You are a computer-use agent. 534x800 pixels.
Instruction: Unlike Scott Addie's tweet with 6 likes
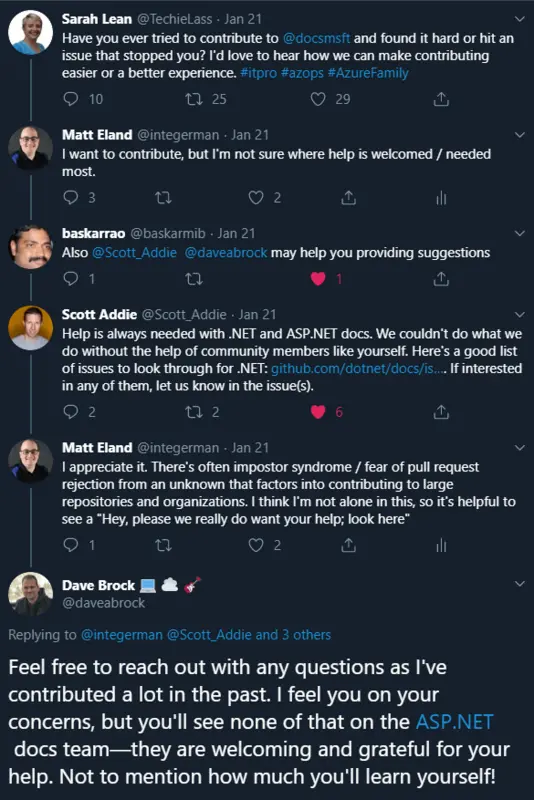(318, 412)
